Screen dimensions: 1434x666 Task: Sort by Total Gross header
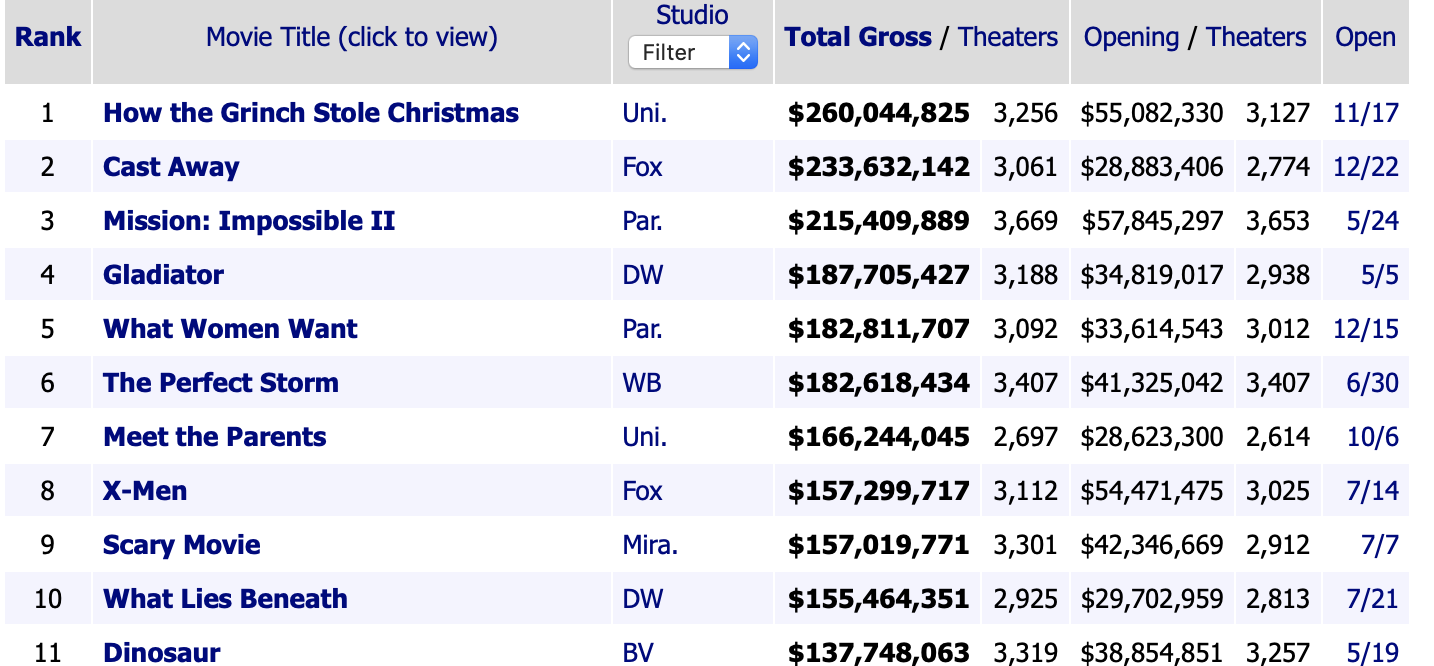click(x=858, y=38)
